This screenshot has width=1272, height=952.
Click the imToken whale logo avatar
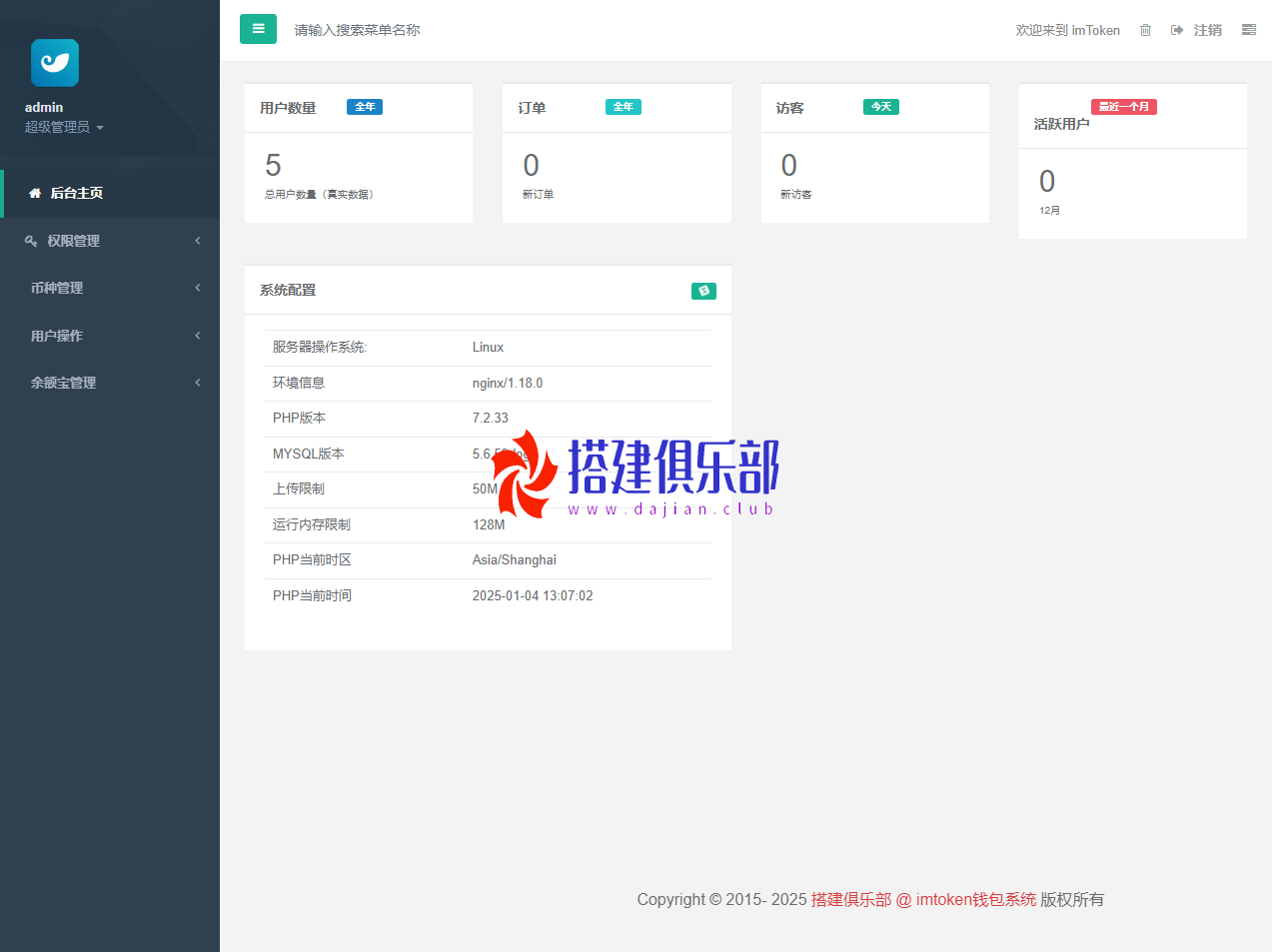point(55,63)
